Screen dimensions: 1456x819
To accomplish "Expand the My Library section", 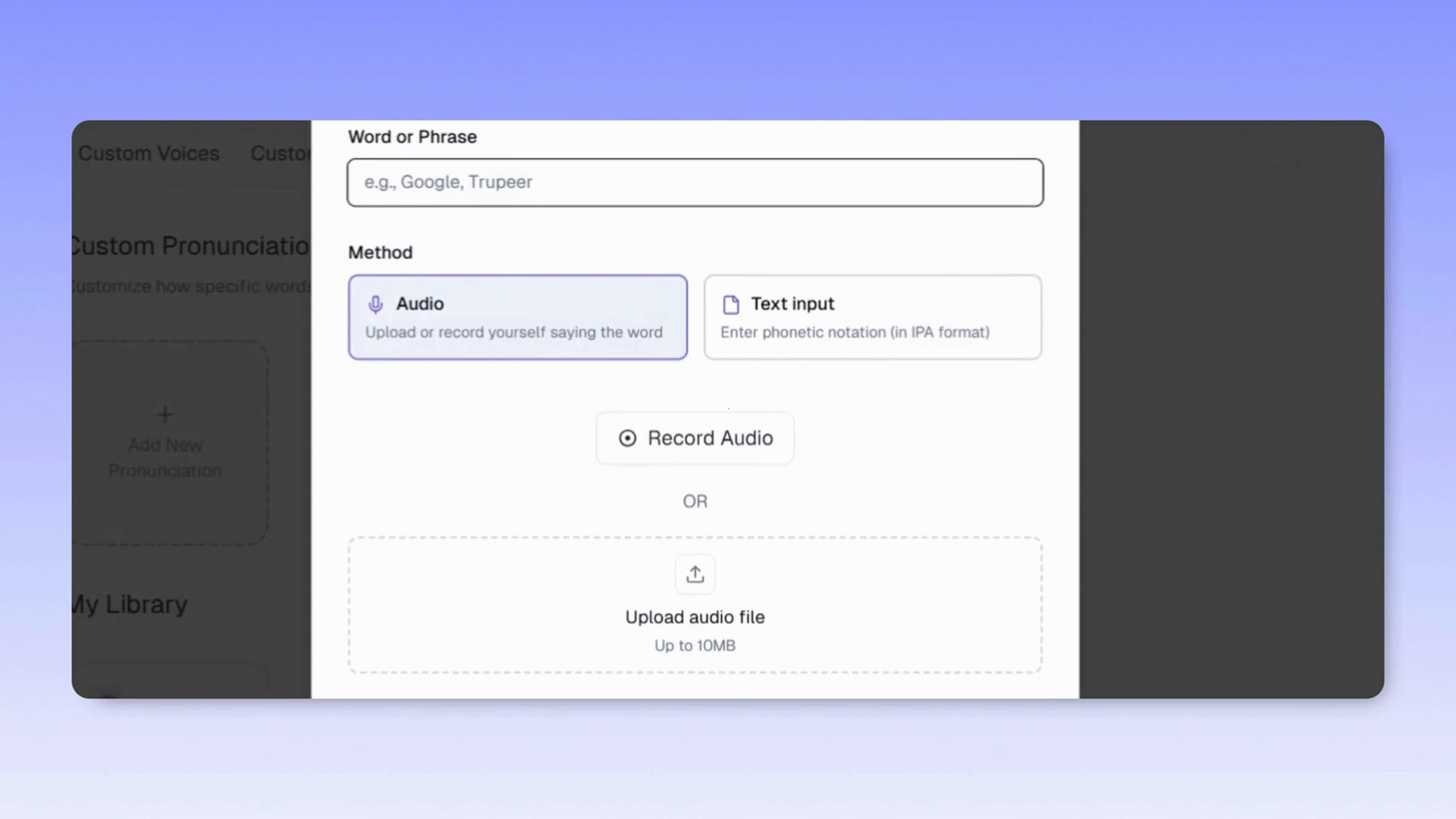I will pos(127,604).
